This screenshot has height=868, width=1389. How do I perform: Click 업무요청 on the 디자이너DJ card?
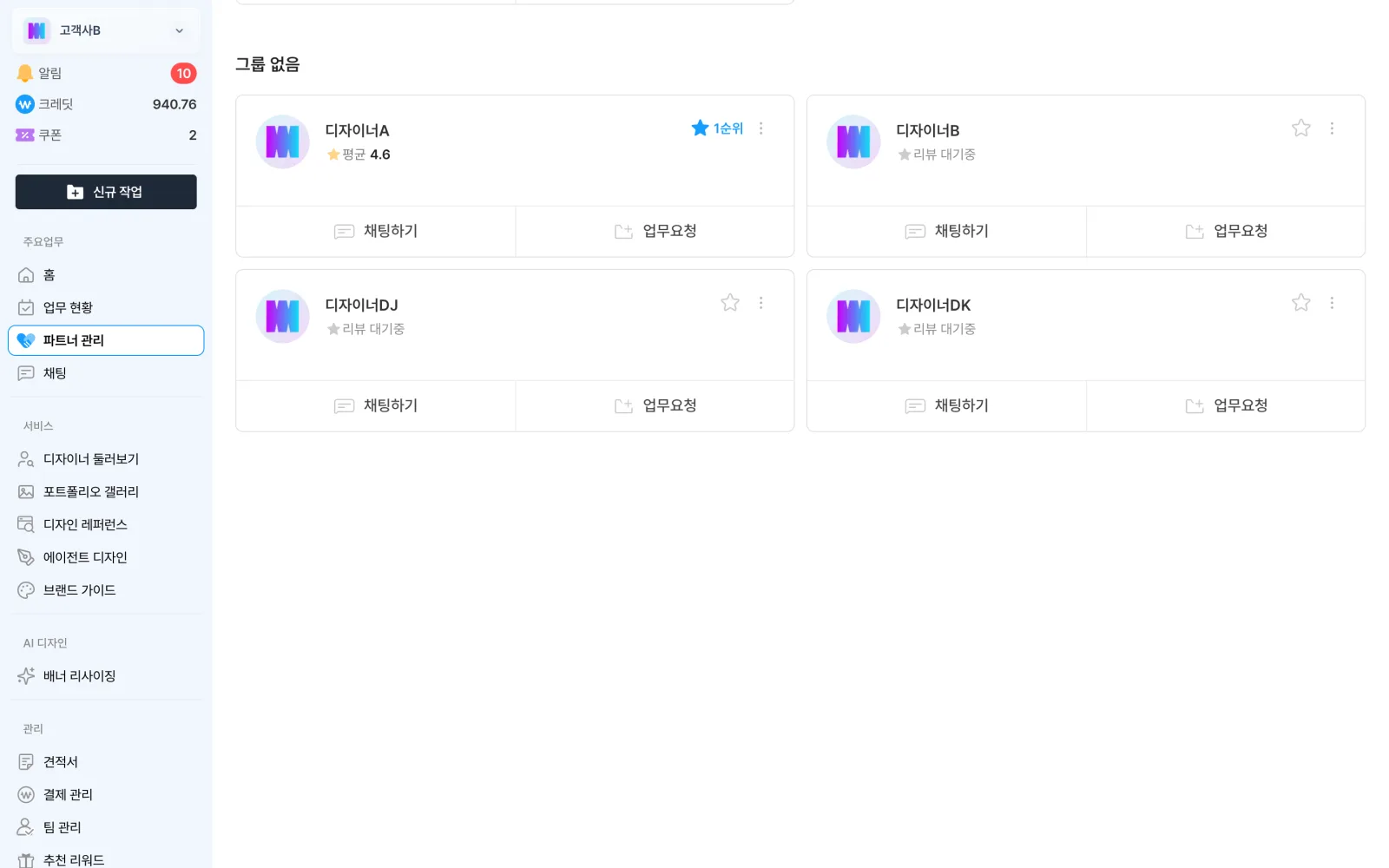point(655,405)
